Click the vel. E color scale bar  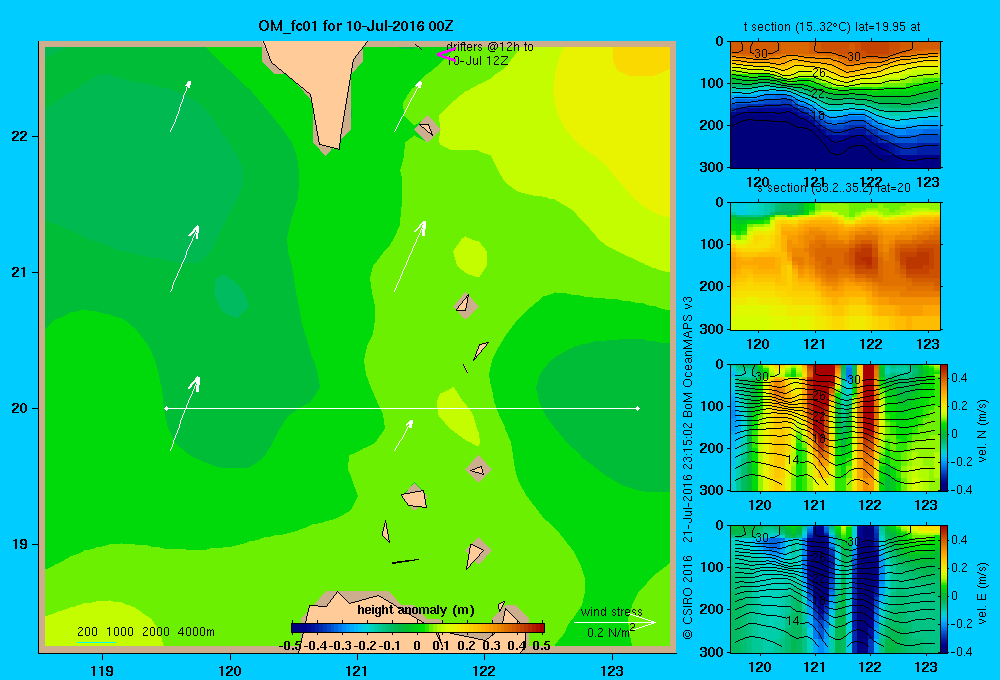tap(945, 589)
